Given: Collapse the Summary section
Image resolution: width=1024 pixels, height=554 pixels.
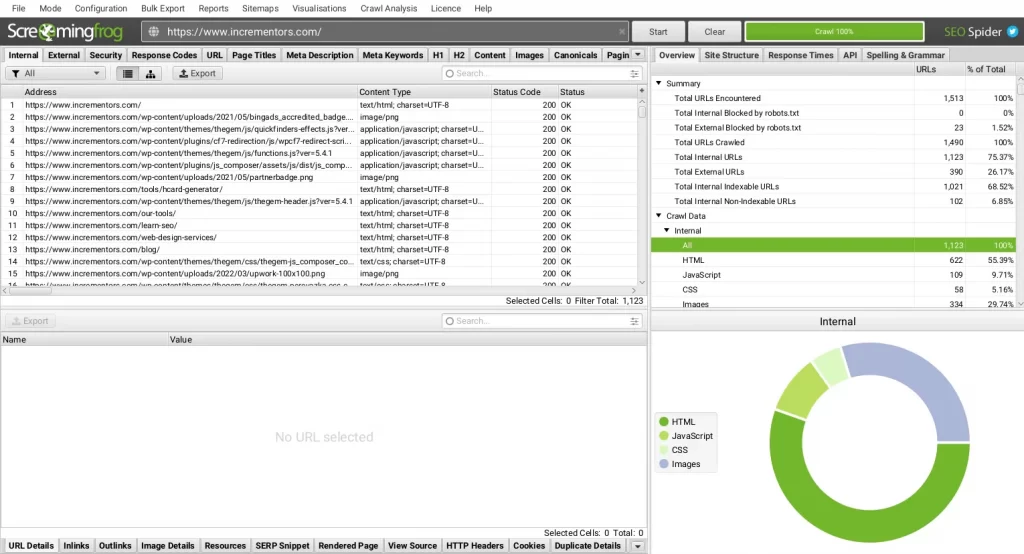Looking at the screenshot, I should click(659, 83).
